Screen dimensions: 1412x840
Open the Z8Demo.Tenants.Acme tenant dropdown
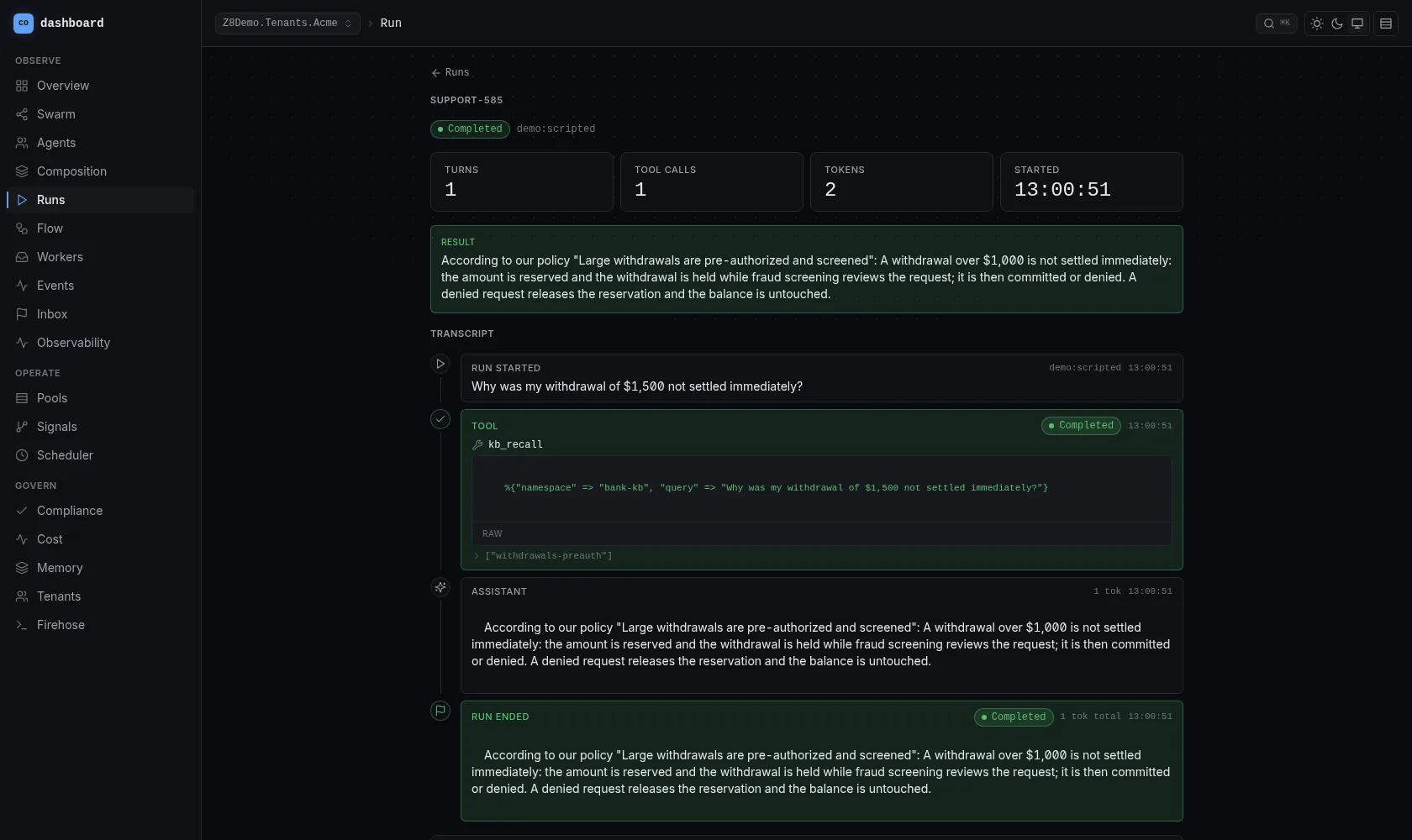287,24
